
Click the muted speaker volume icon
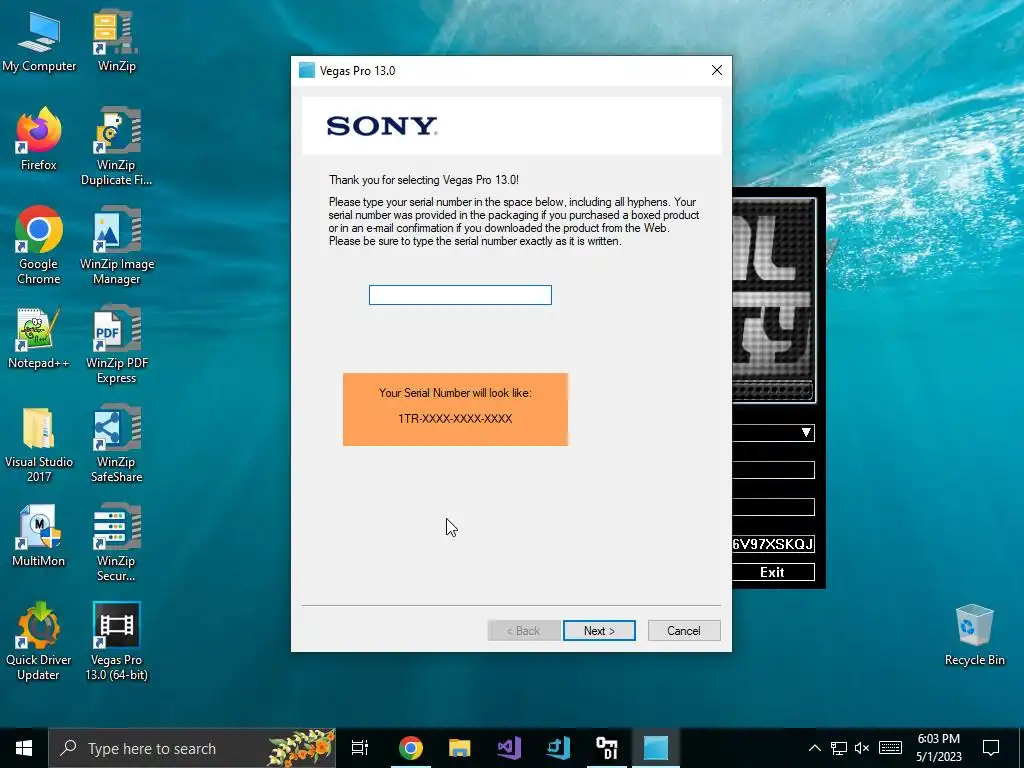point(862,748)
